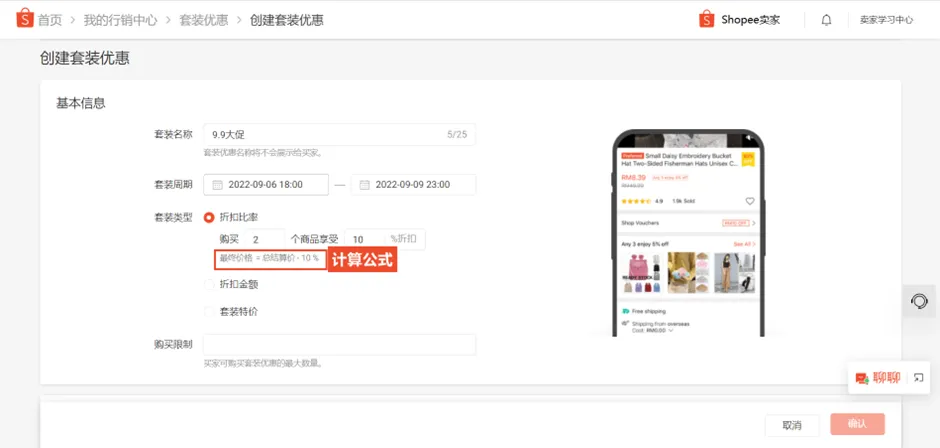Select 折扣比率 radio option
940x448 pixels.
click(209, 217)
